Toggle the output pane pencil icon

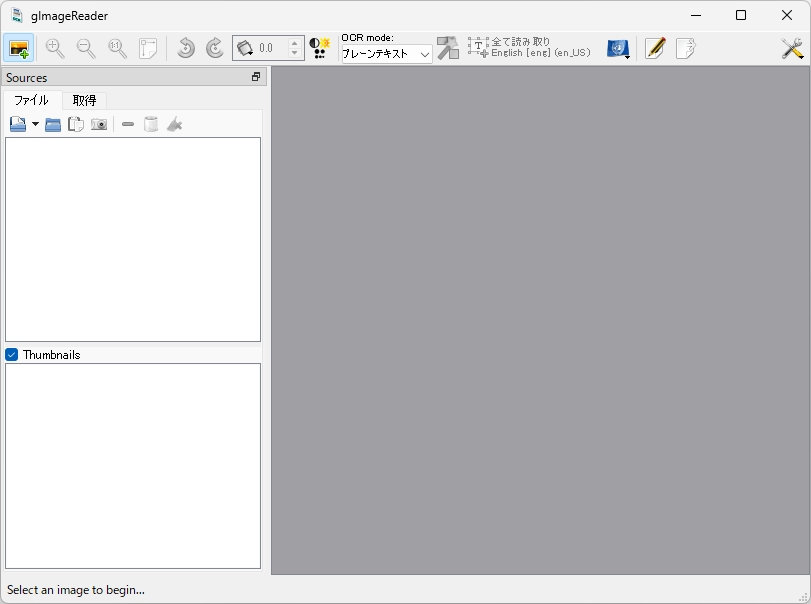[x=655, y=49]
